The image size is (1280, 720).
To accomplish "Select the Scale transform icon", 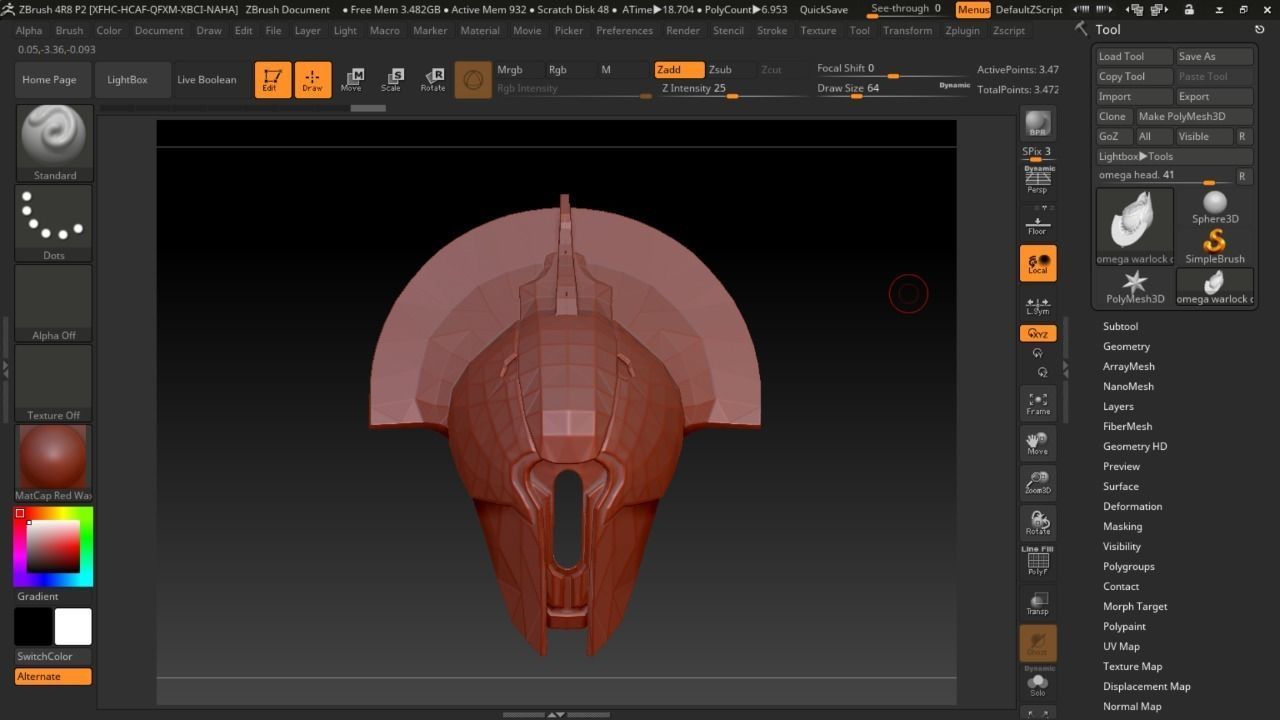I will tap(391, 80).
